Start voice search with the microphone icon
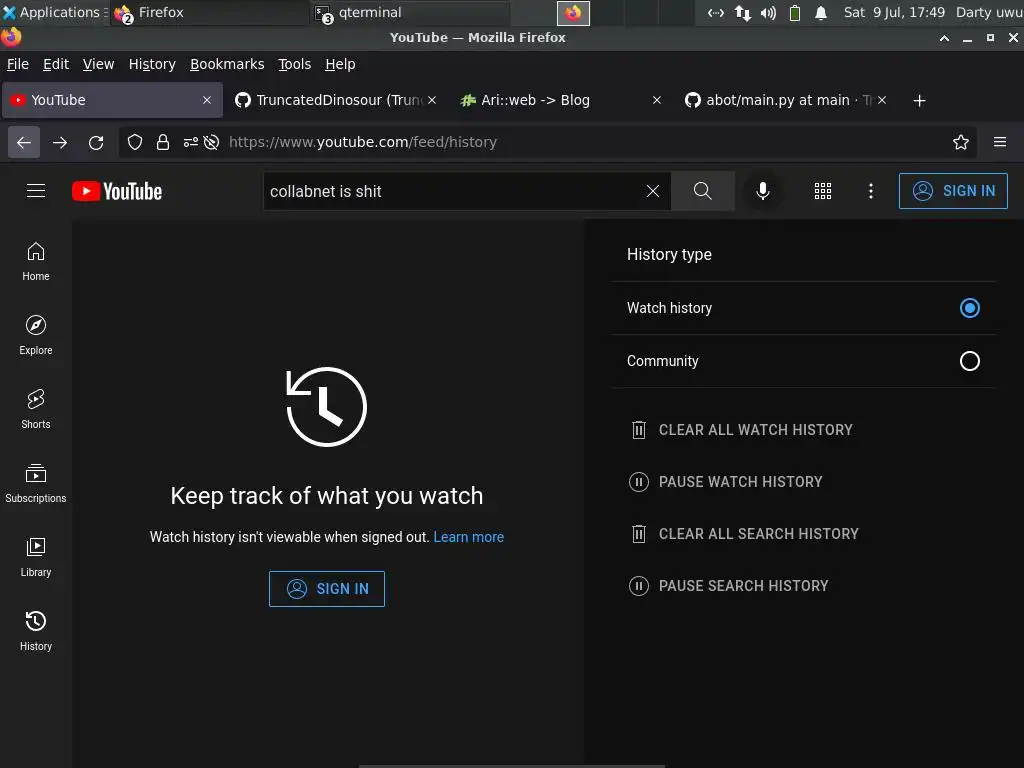1024x768 pixels. [762, 191]
